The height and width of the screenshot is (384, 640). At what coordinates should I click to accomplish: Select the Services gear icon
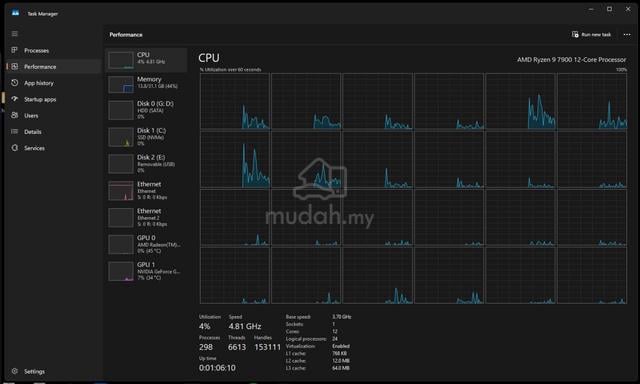coord(15,148)
